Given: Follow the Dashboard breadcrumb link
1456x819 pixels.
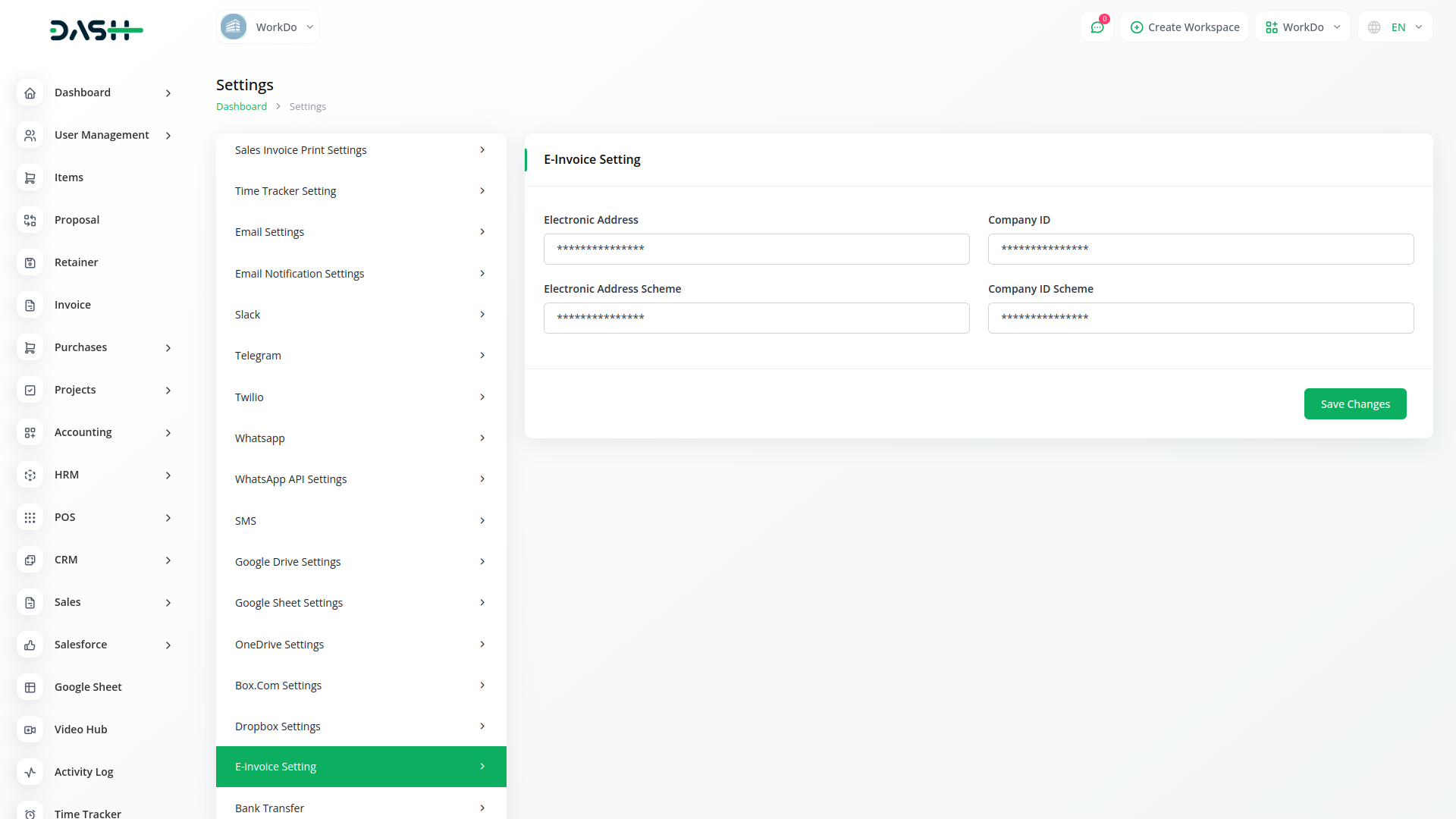Looking at the screenshot, I should coord(241,106).
